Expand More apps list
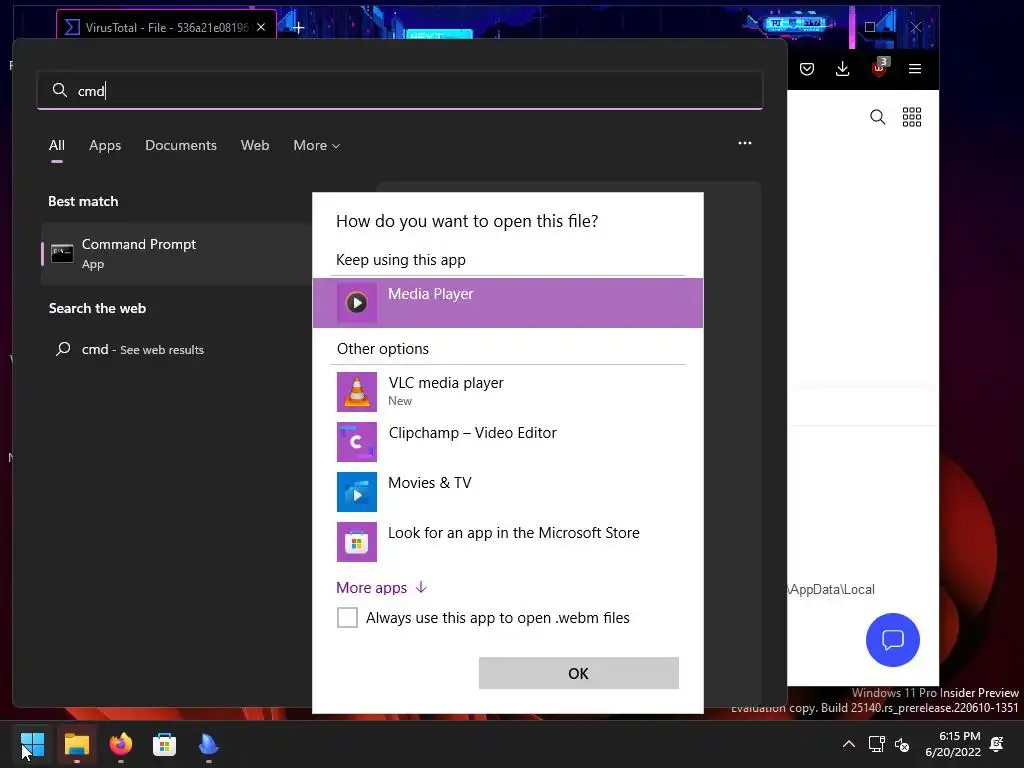Screen dimensions: 1024x768 click(381, 588)
